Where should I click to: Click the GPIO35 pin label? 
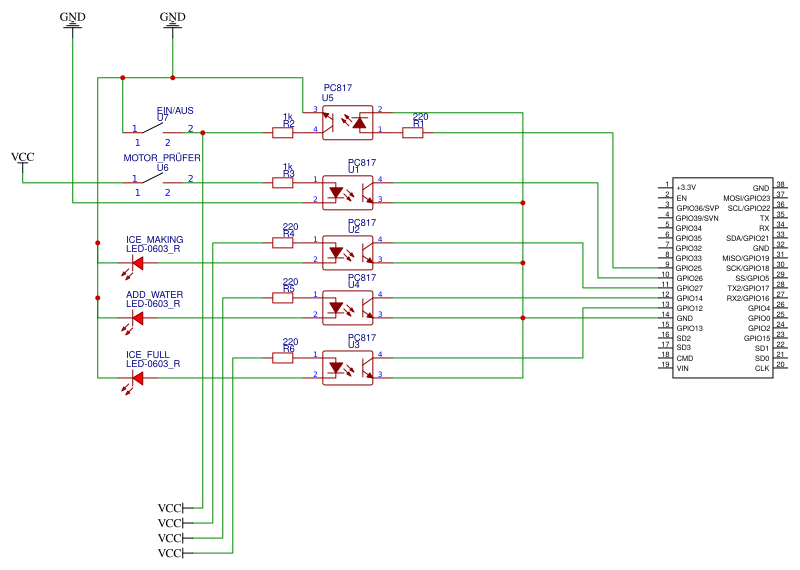[689, 238]
